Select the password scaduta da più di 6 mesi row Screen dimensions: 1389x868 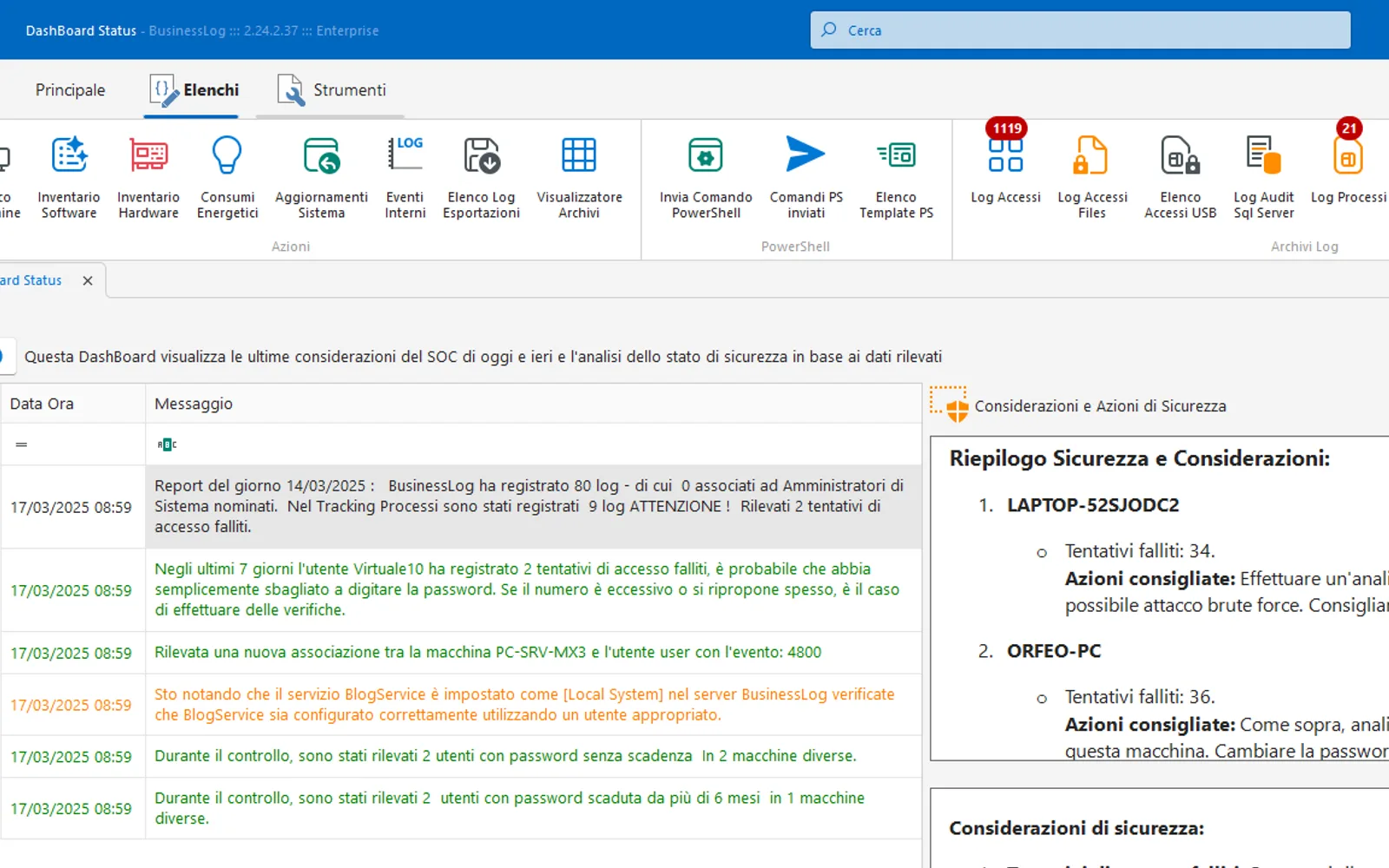pyautogui.click(x=461, y=808)
